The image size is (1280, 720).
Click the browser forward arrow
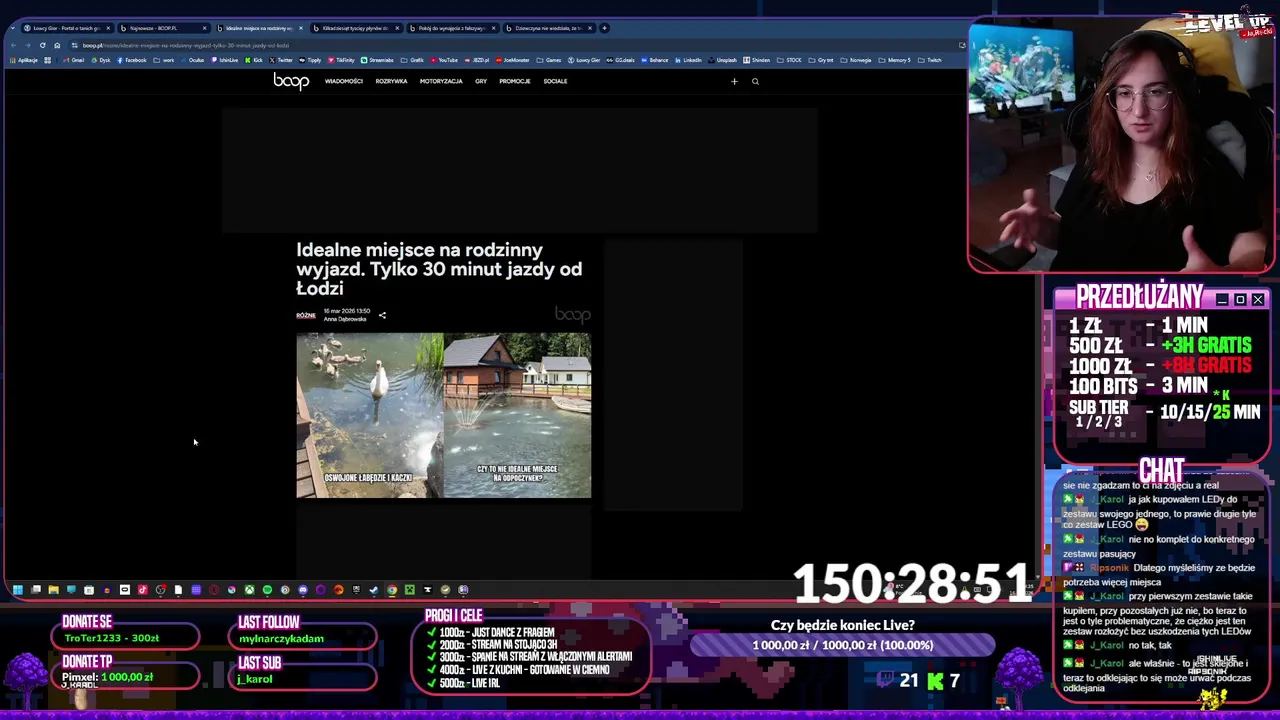pyautogui.click(x=28, y=45)
